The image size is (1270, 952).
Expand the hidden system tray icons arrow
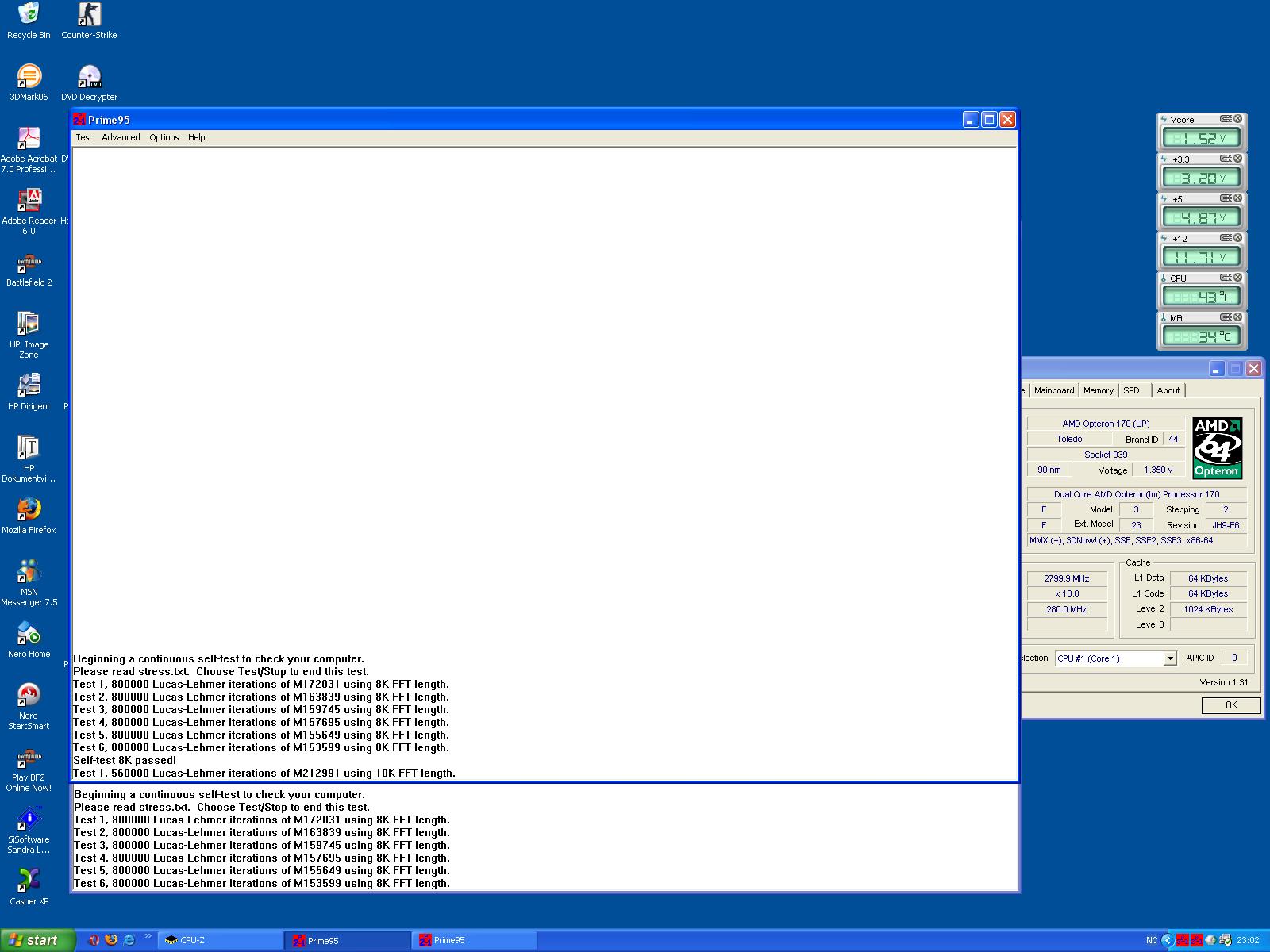[x=1167, y=941]
